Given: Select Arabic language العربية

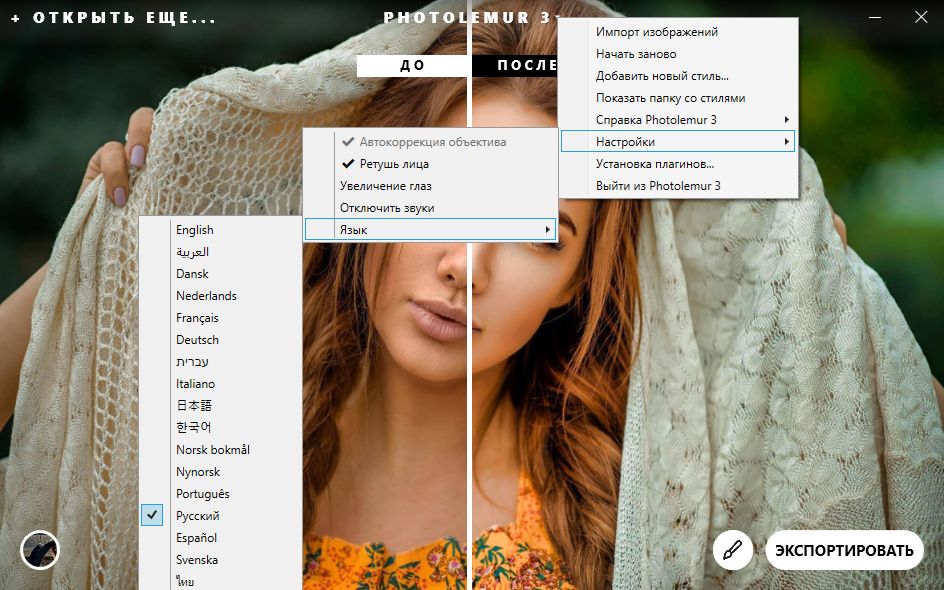Looking at the screenshot, I should pos(220,252).
